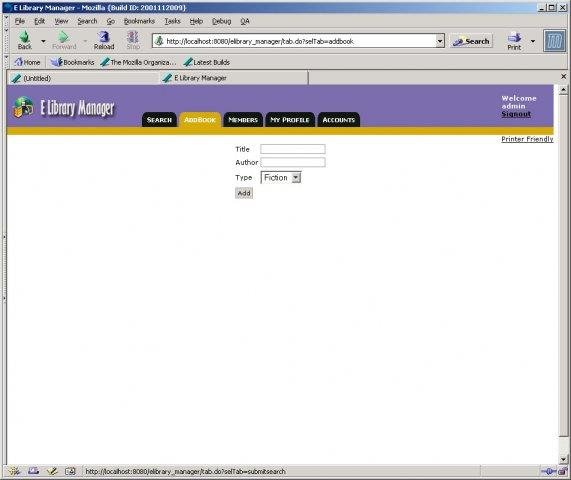Go to the Search page tab
Screen dimensions: 571x480
click(159, 119)
